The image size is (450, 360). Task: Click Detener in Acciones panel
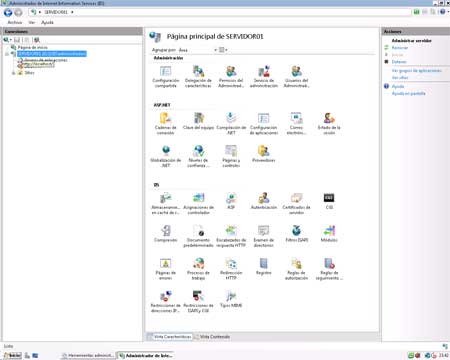coord(399,62)
